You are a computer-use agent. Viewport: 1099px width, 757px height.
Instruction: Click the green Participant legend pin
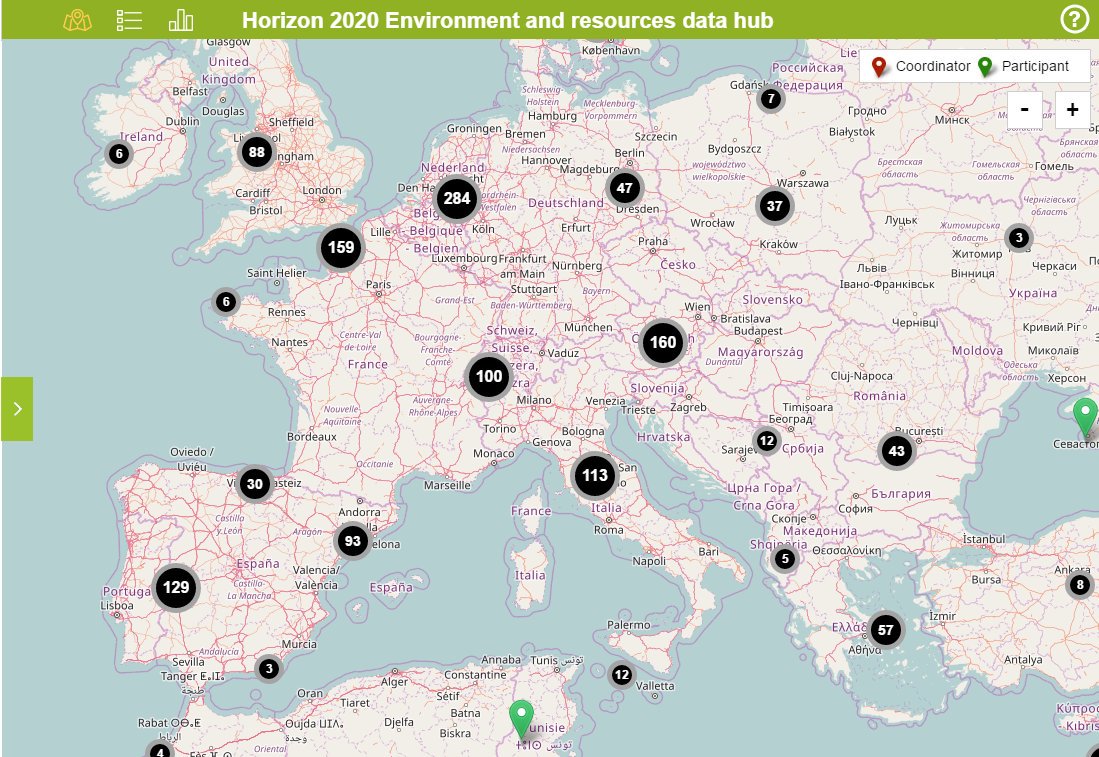(x=986, y=67)
